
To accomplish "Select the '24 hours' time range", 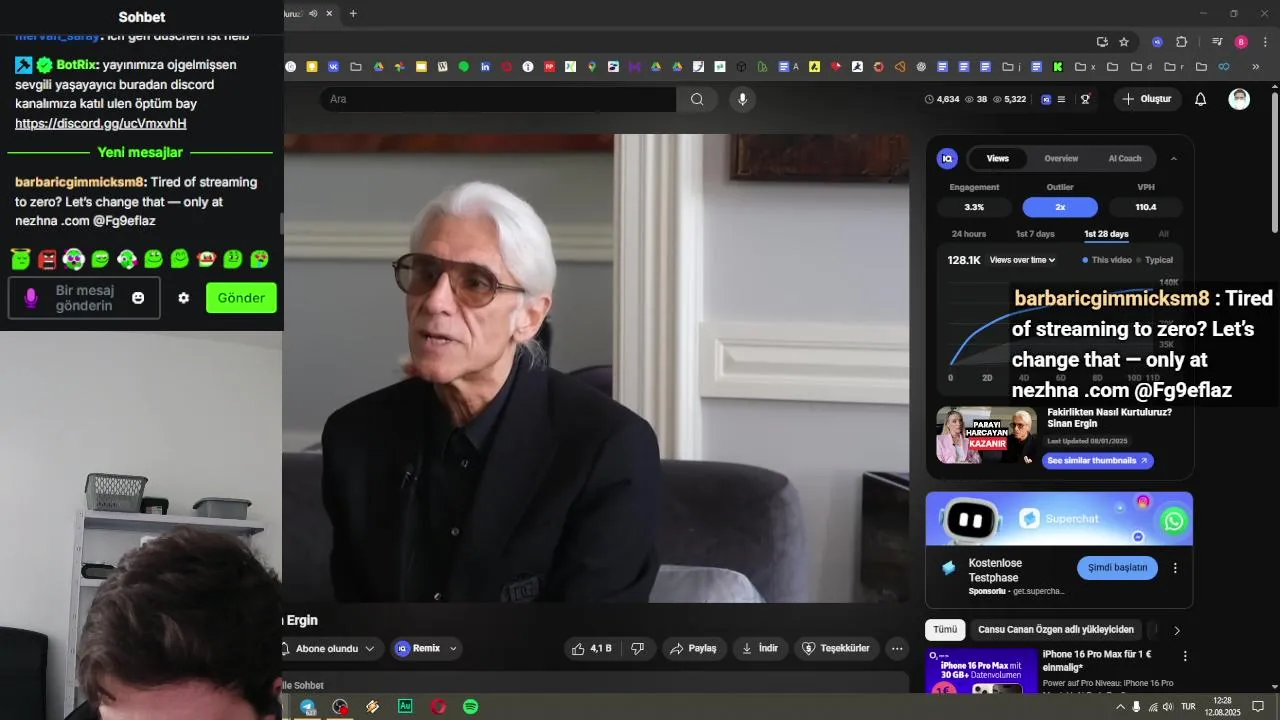I will coord(968,234).
